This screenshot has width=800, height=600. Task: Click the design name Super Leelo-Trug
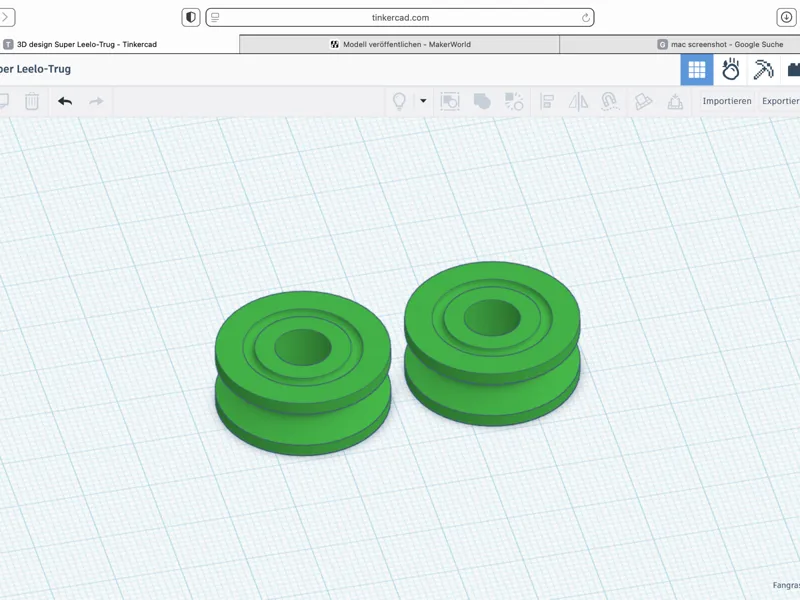click(x=35, y=69)
